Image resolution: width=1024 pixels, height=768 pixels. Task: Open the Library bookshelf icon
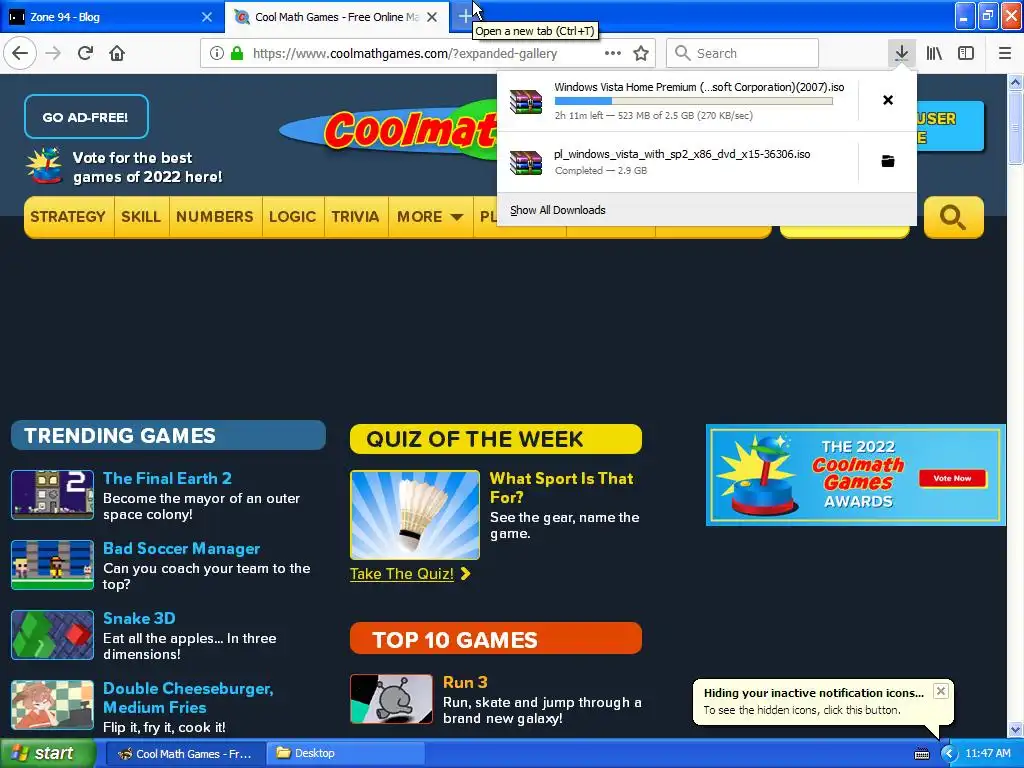coord(934,53)
